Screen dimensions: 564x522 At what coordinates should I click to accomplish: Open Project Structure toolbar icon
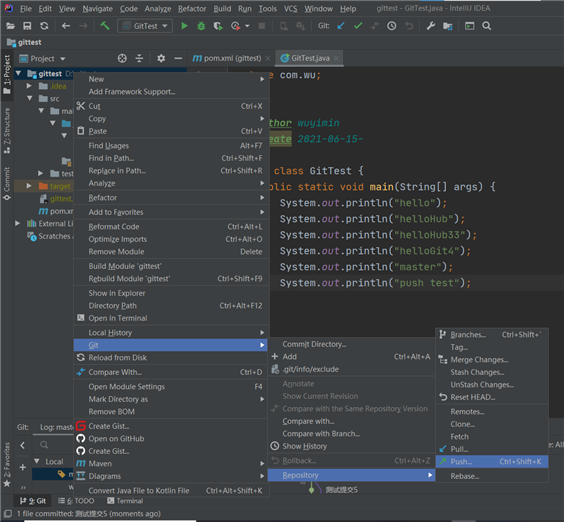coord(447,26)
